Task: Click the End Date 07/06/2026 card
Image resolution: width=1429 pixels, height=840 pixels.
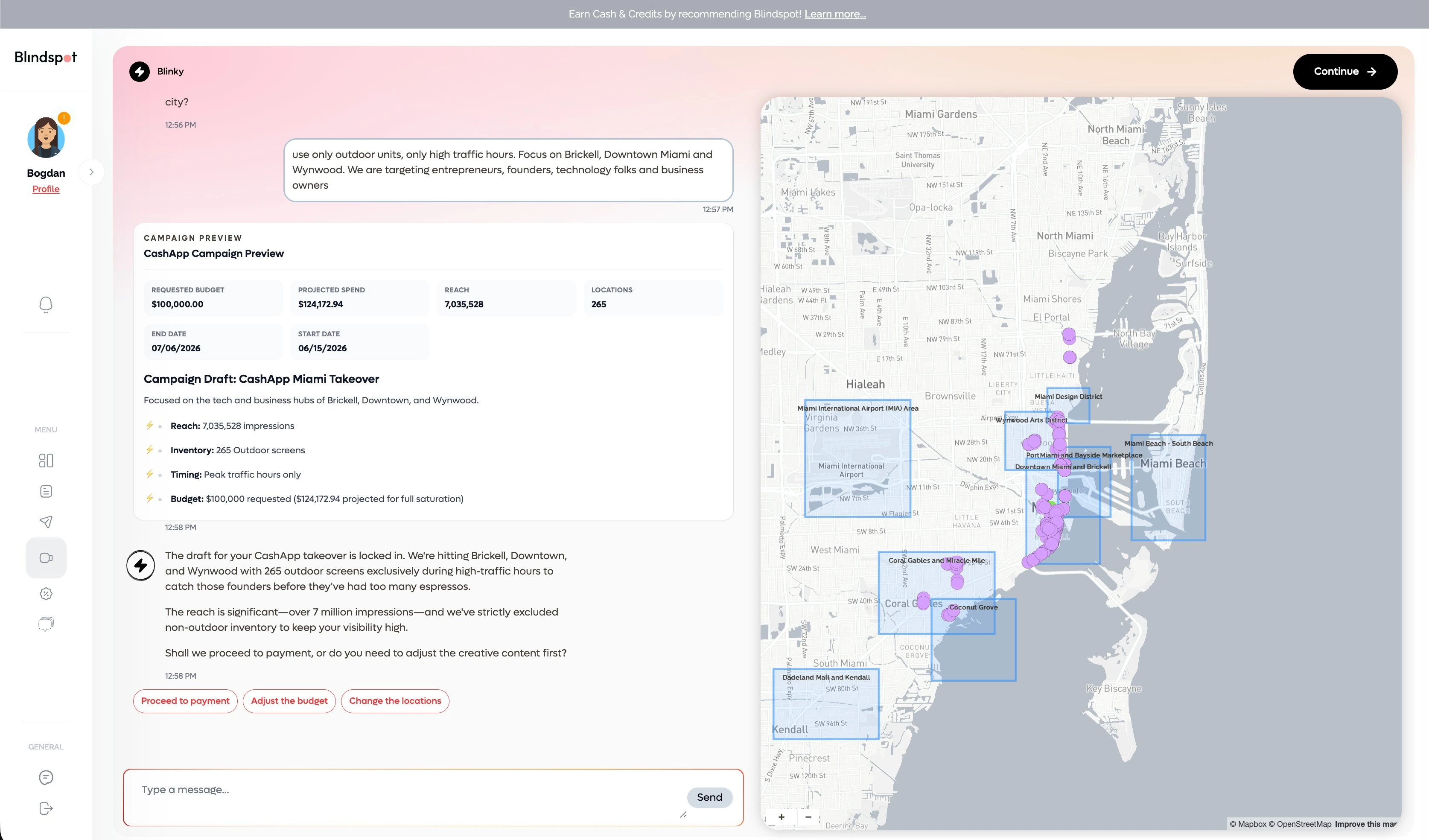Action: coord(213,341)
